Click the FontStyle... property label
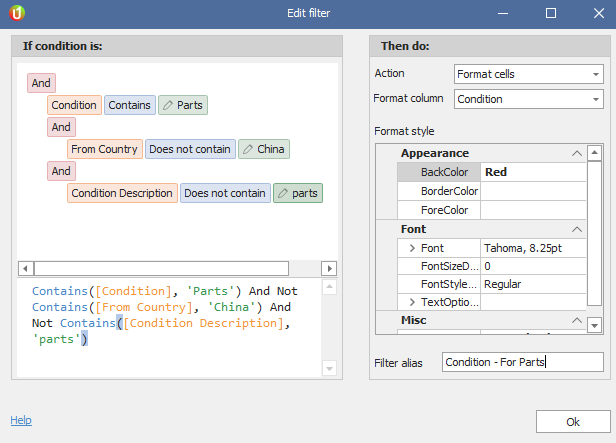This screenshot has height=443, width=616. [450, 284]
